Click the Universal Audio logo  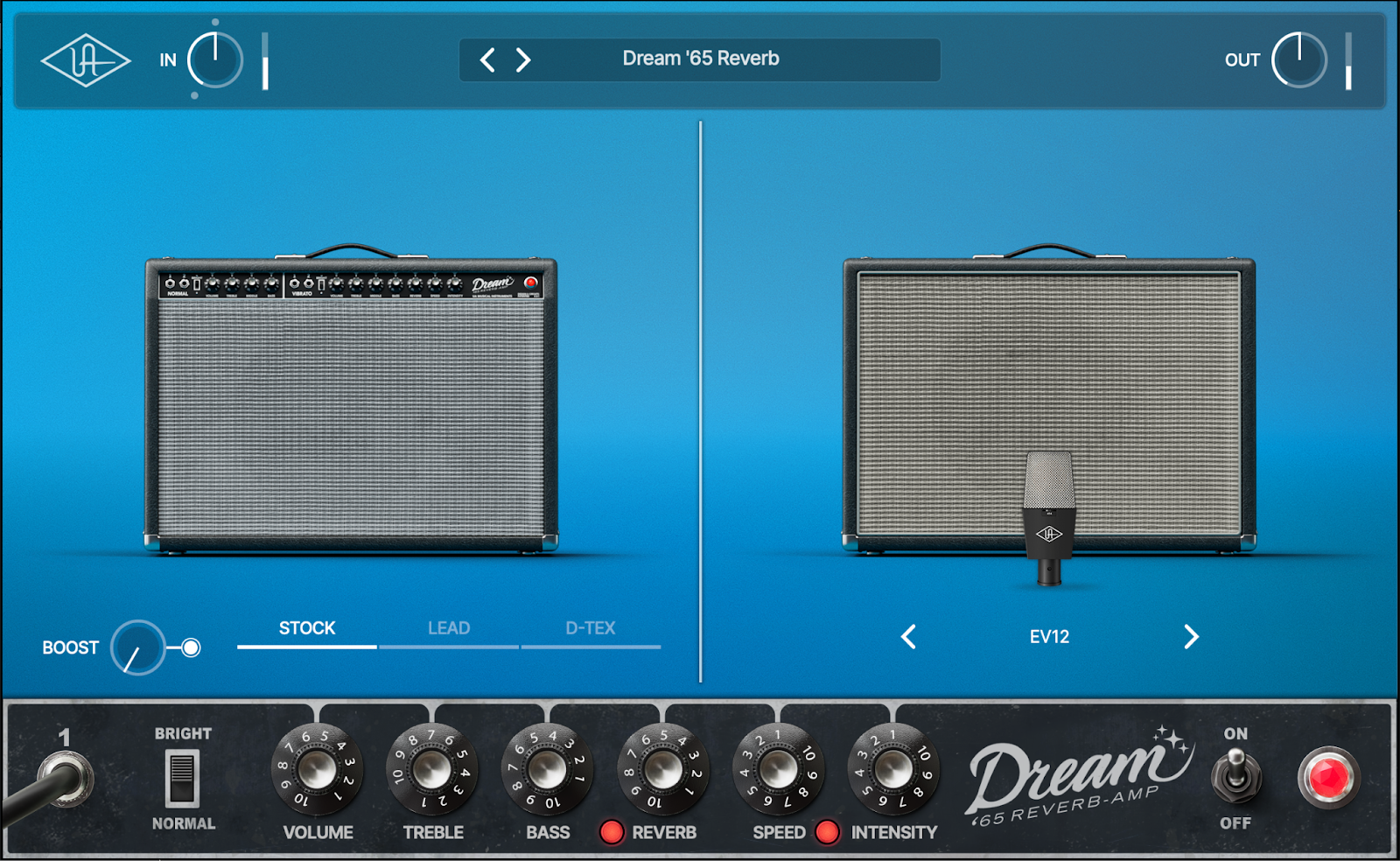(x=86, y=60)
